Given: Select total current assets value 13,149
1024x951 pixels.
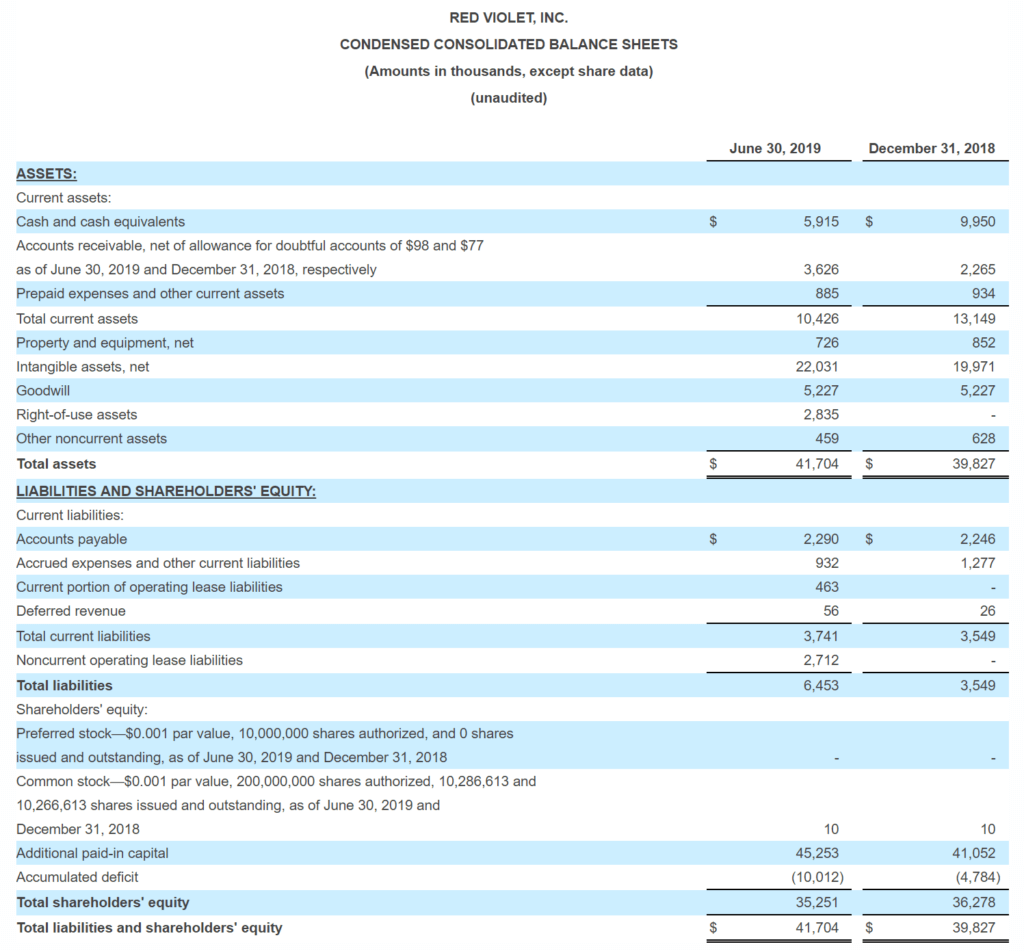Looking at the screenshot, I should click(974, 319).
